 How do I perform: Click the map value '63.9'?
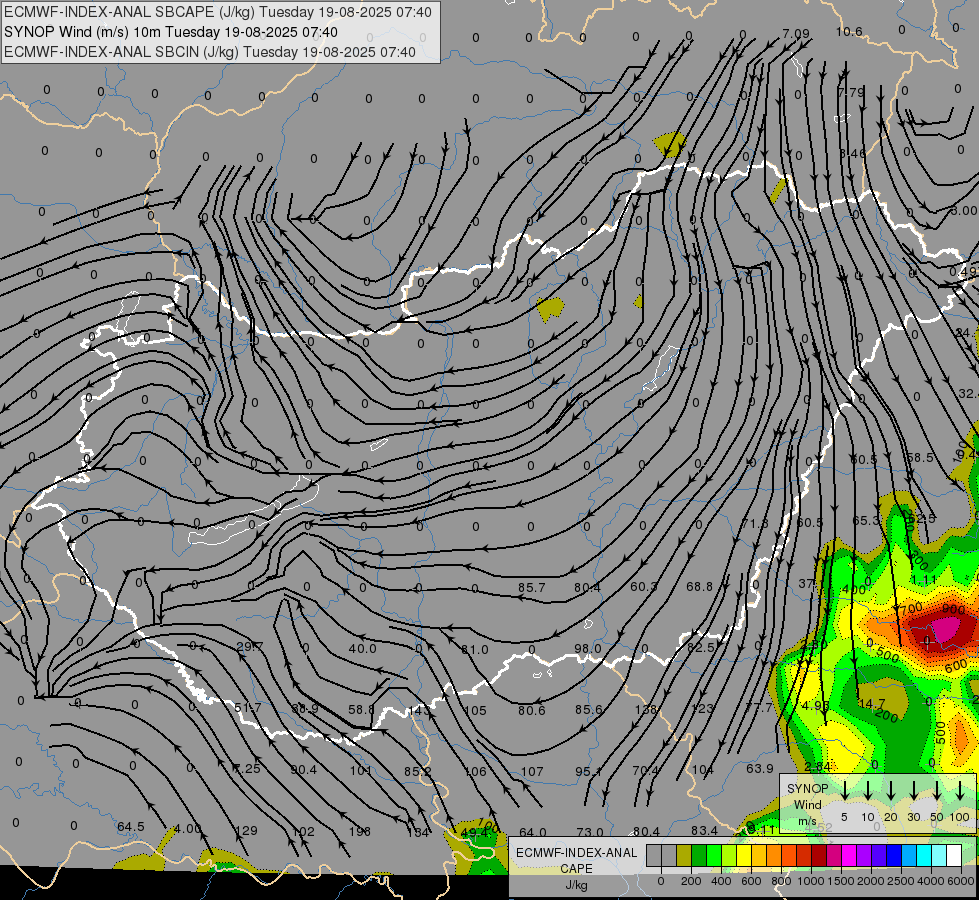pos(760,768)
